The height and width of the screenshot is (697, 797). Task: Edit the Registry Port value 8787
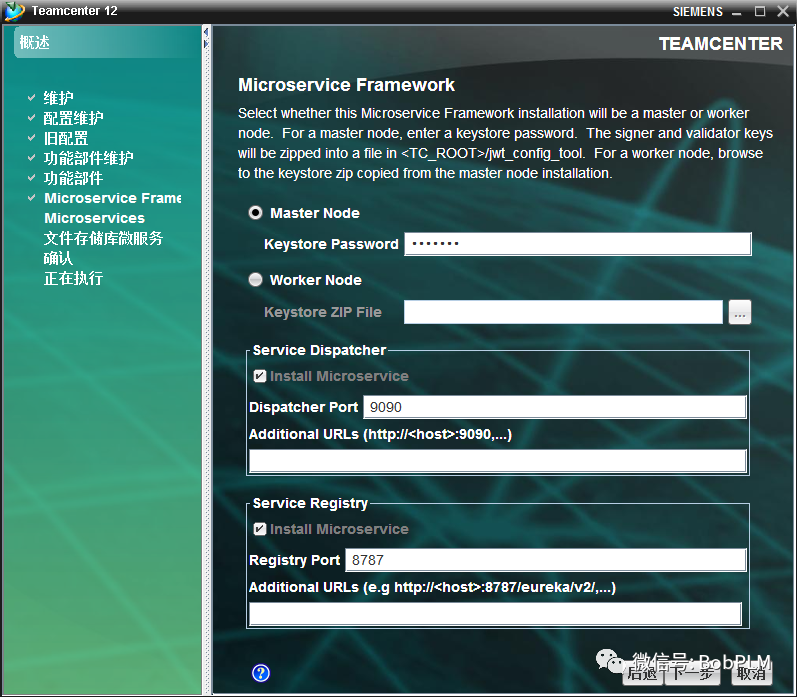pos(545,560)
